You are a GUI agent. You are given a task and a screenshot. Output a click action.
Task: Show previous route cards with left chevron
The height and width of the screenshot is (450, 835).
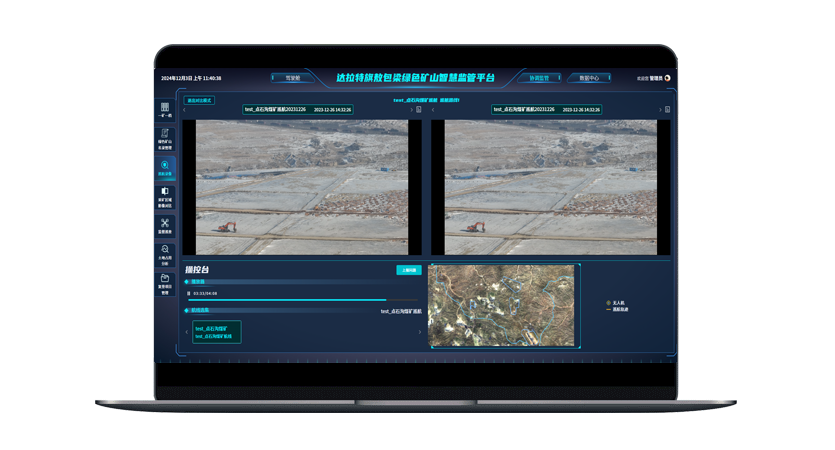(x=186, y=332)
